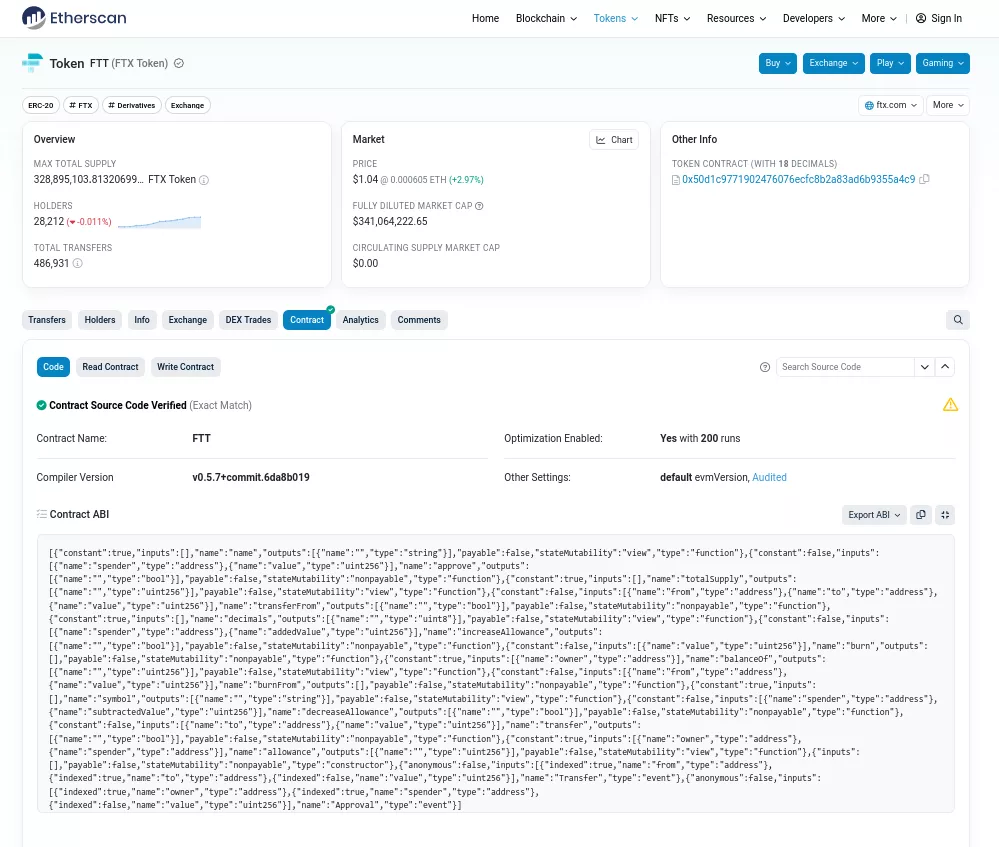Jump to next source code search match
The width and height of the screenshot is (999, 847).
tap(925, 367)
